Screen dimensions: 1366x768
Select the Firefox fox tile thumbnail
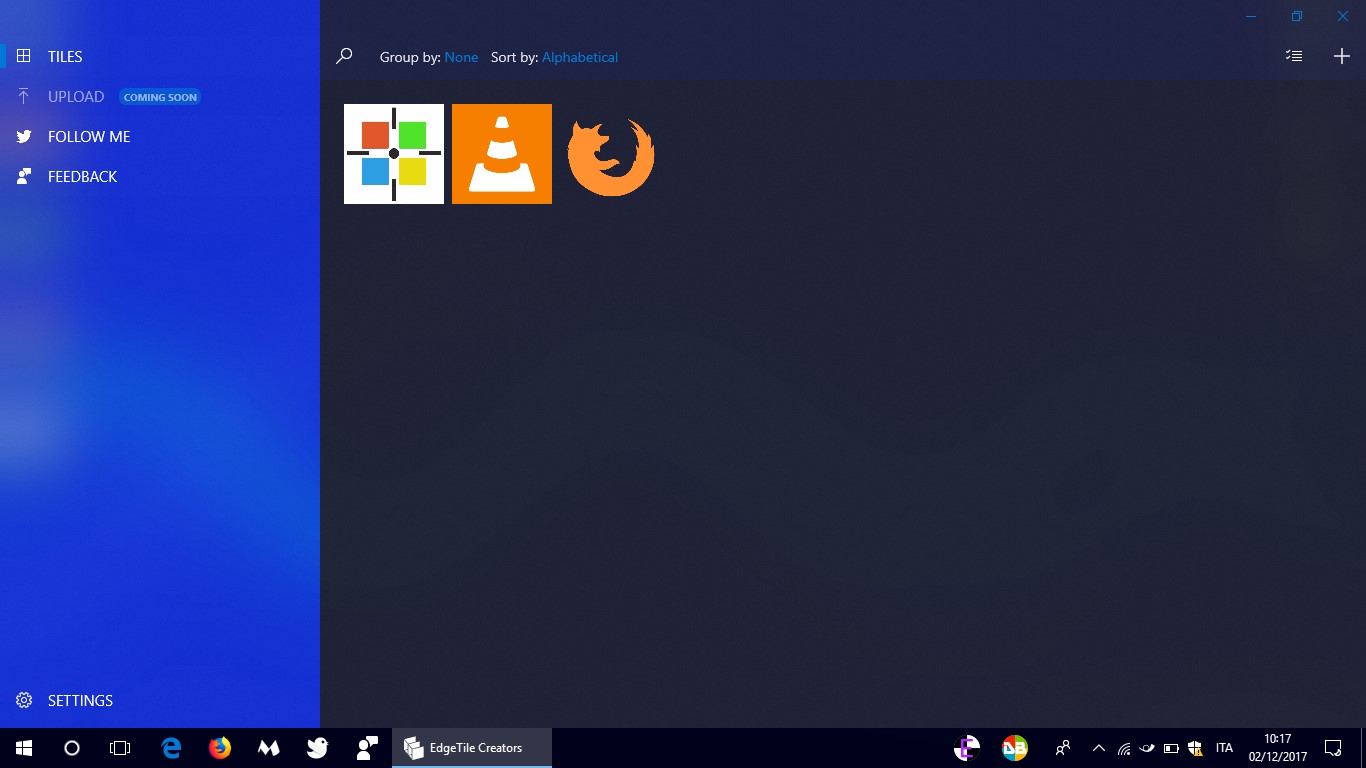610,154
